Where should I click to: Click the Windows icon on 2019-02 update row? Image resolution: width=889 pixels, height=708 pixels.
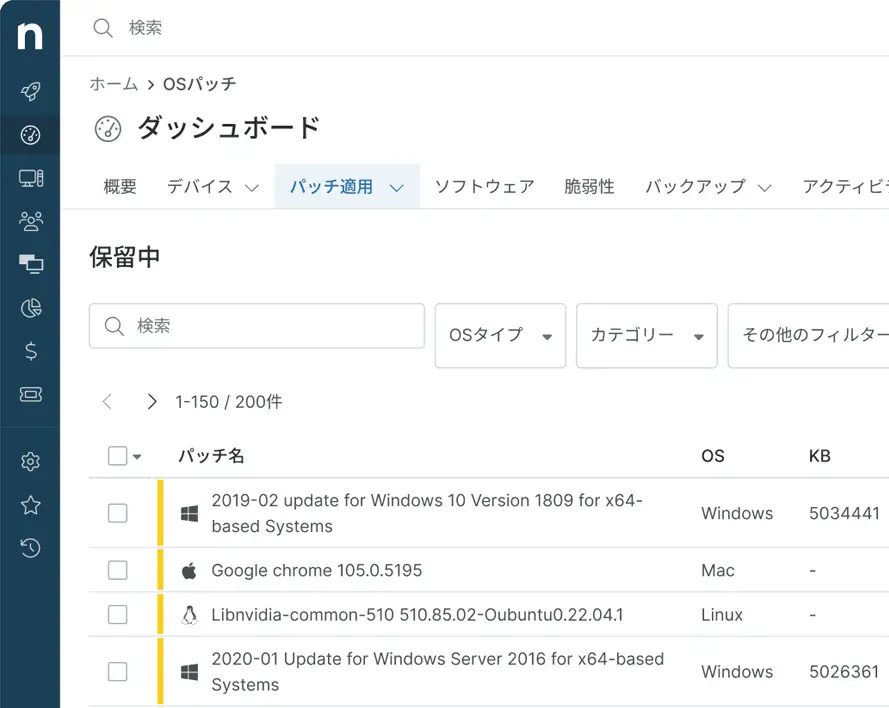(x=189, y=514)
